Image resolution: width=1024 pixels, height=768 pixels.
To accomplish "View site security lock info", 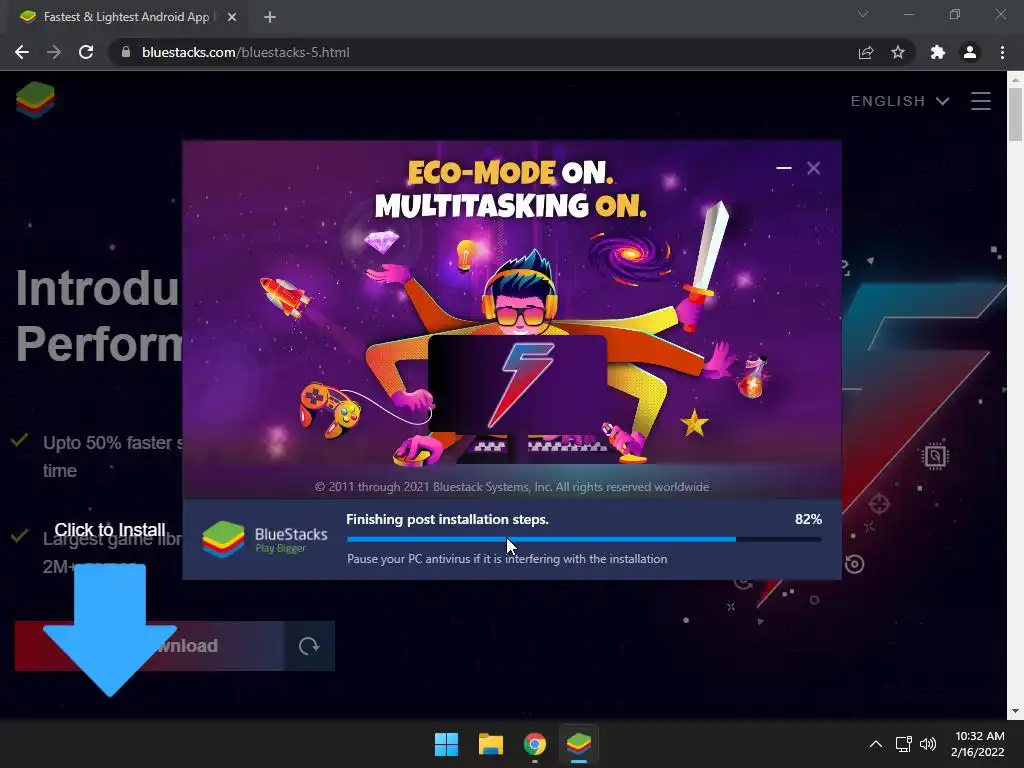I will 126,52.
